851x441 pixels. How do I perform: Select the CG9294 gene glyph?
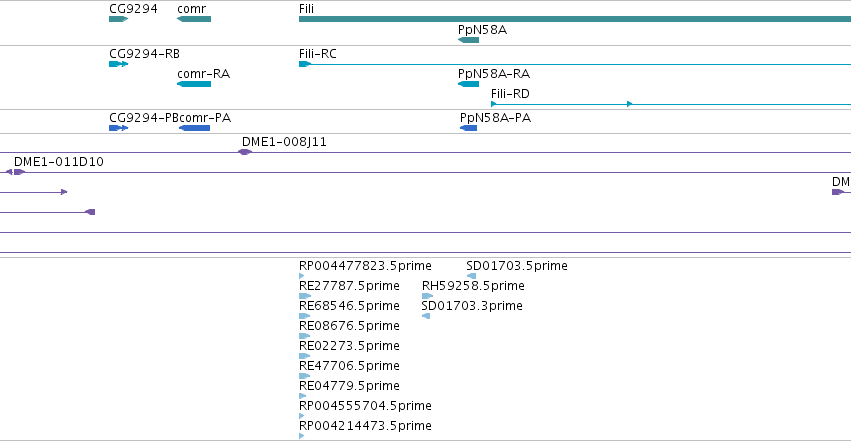[x=118, y=19]
